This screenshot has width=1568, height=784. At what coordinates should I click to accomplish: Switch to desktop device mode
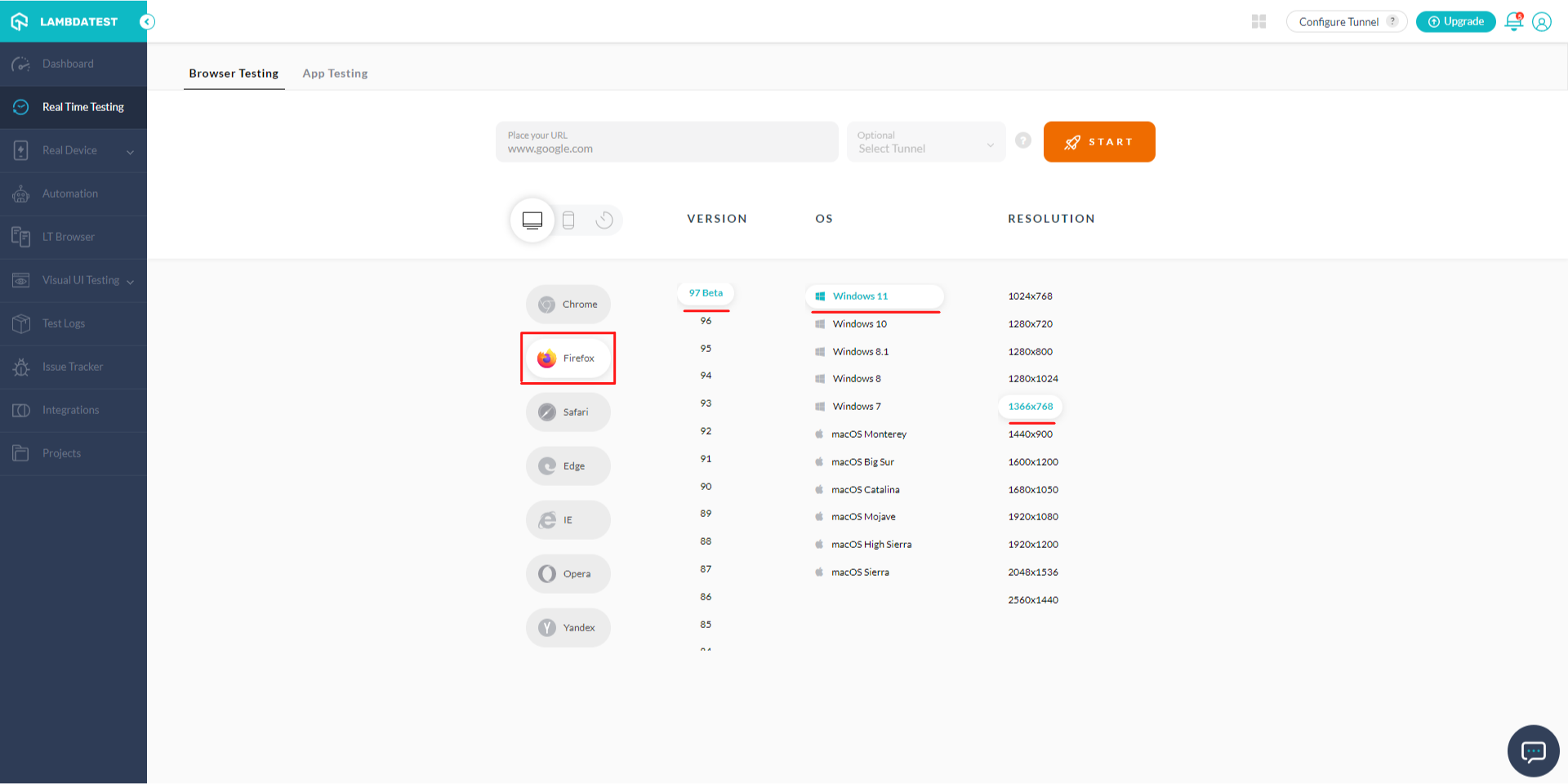[532, 220]
